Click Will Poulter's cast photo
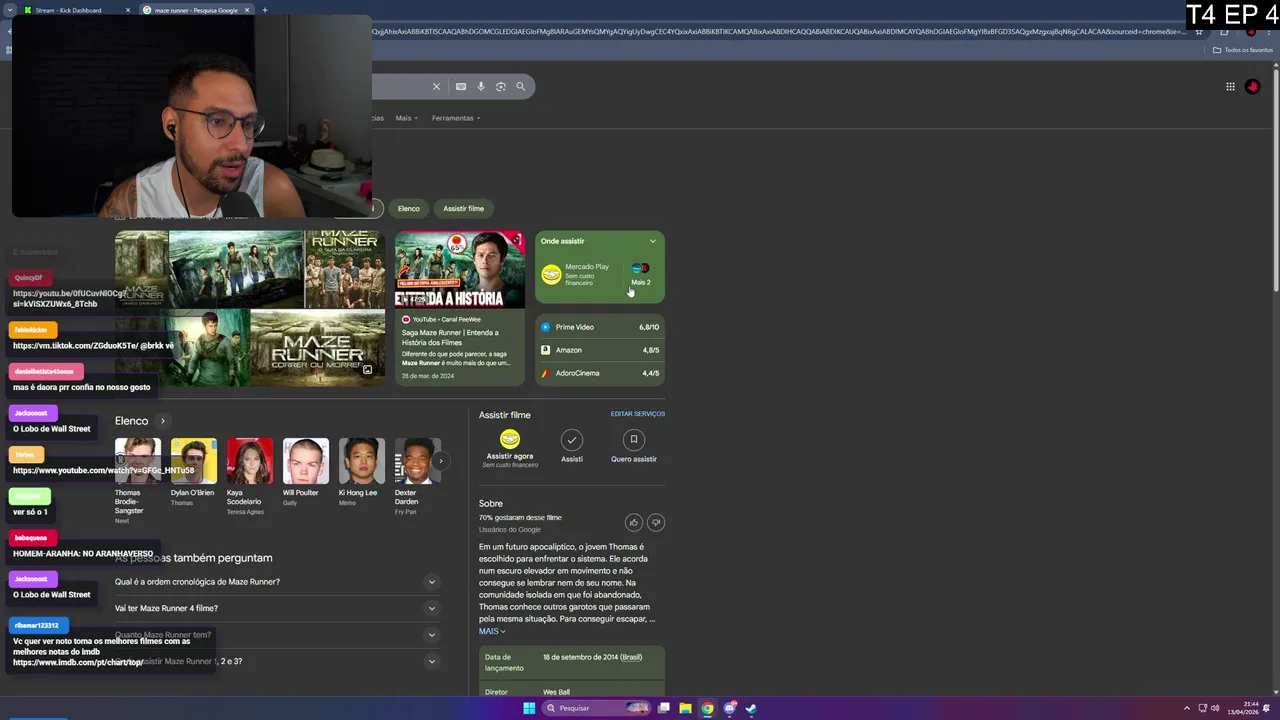The width and height of the screenshot is (1280, 720). (x=305, y=461)
